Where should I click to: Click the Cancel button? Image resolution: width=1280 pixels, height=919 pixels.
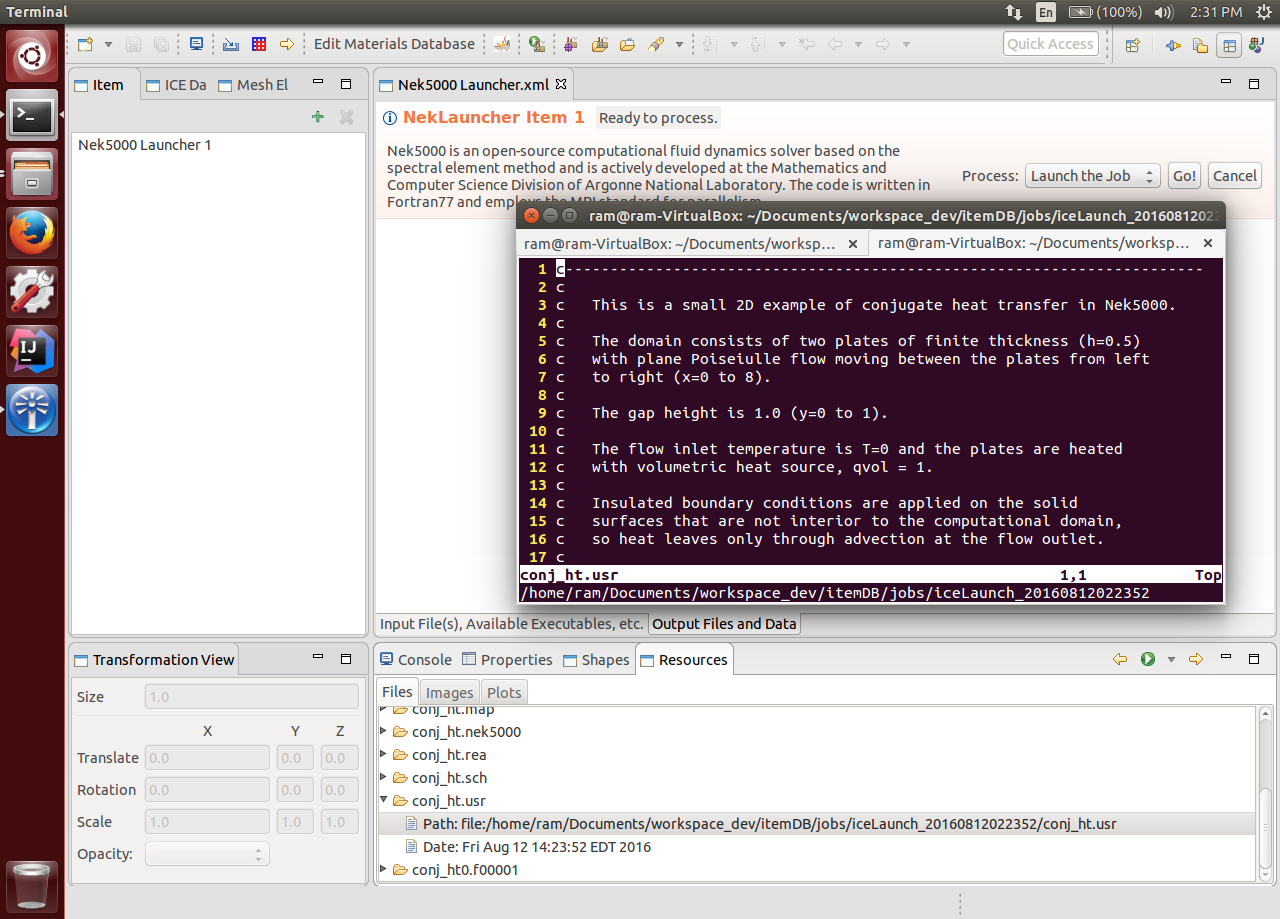point(1235,176)
